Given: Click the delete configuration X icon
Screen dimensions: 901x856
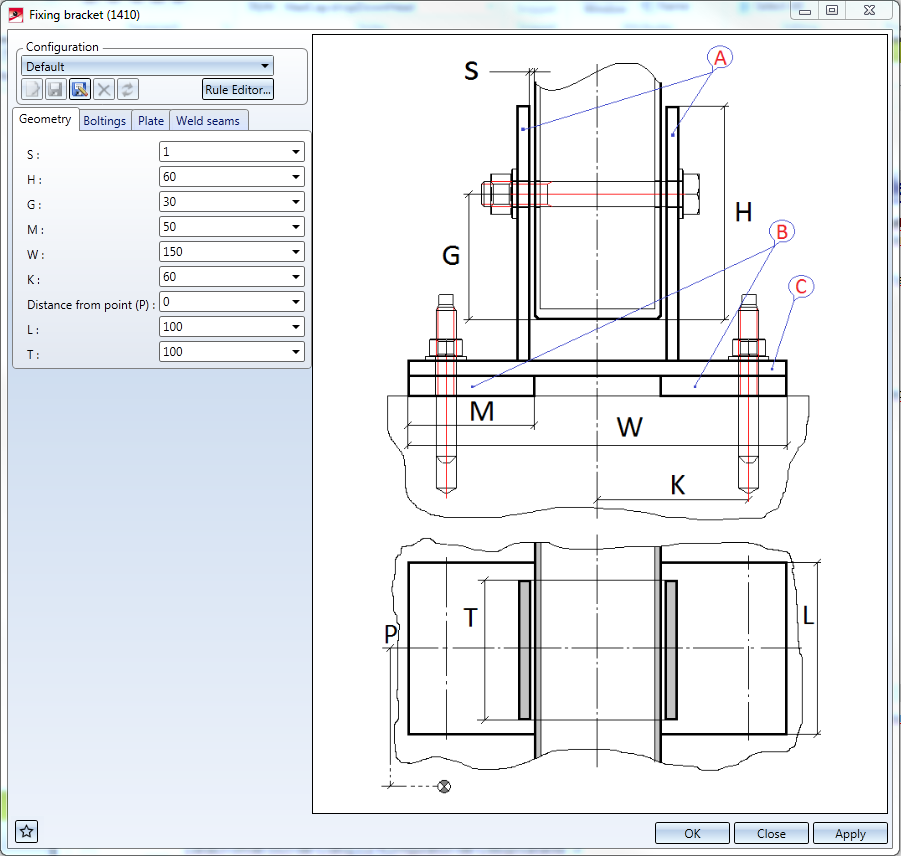Looking at the screenshot, I should [x=103, y=89].
